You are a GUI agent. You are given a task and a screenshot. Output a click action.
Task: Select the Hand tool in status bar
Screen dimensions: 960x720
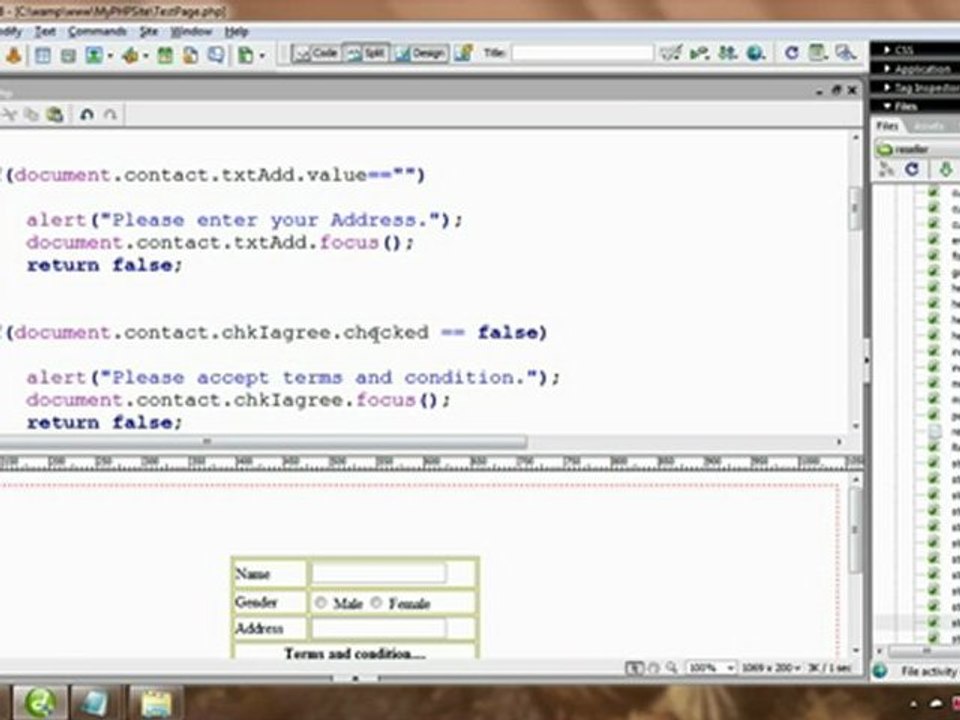(653, 668)
